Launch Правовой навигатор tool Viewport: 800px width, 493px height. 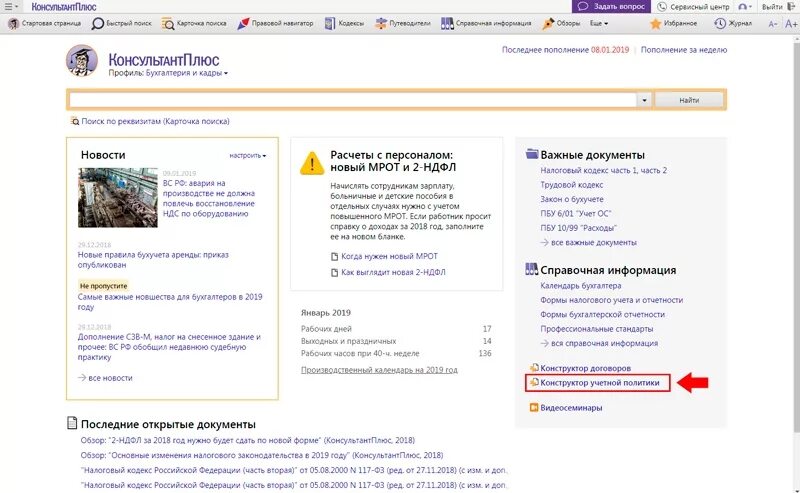[x=275, y=23]
